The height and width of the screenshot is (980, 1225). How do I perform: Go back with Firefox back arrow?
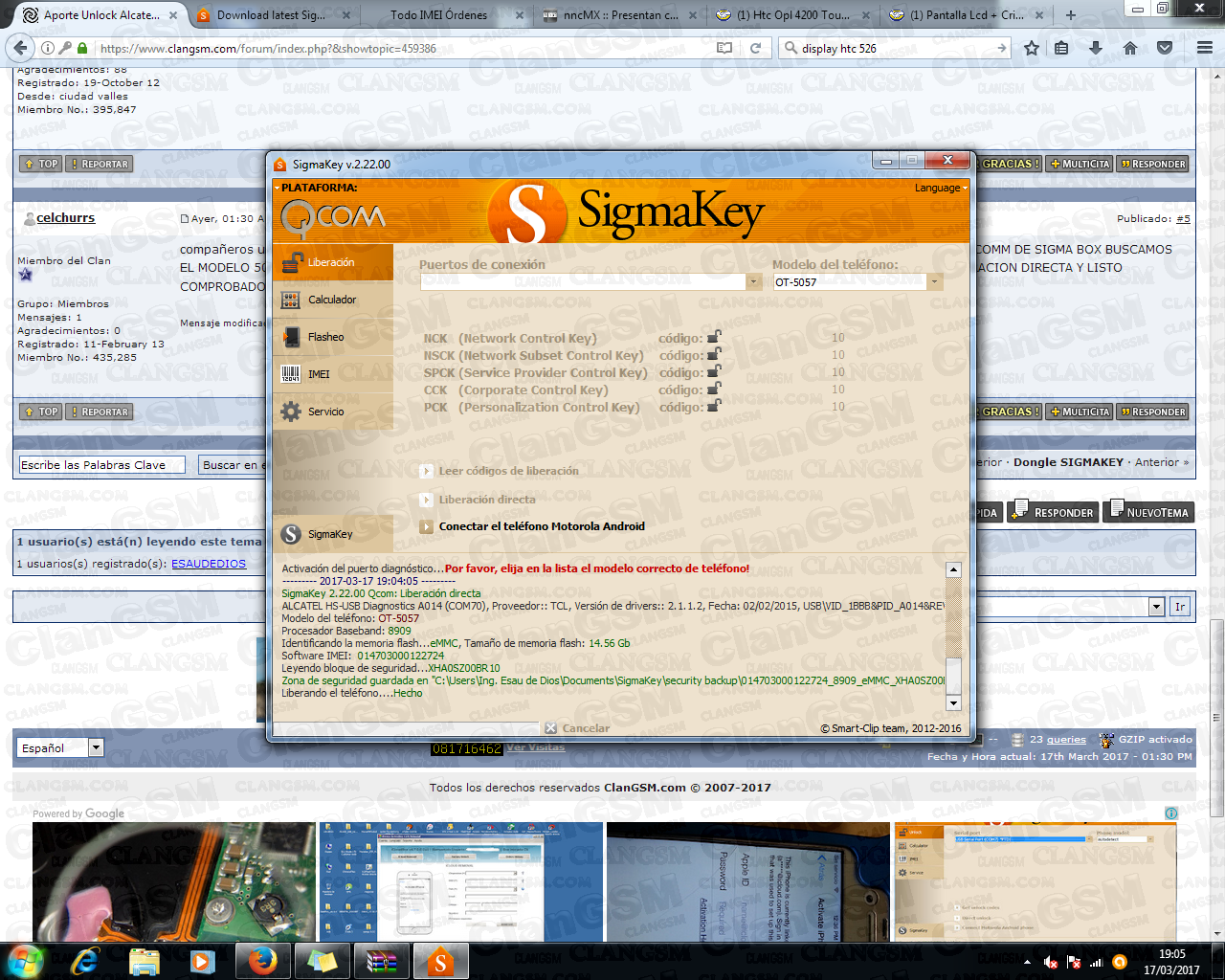click(x=19, y=48)
